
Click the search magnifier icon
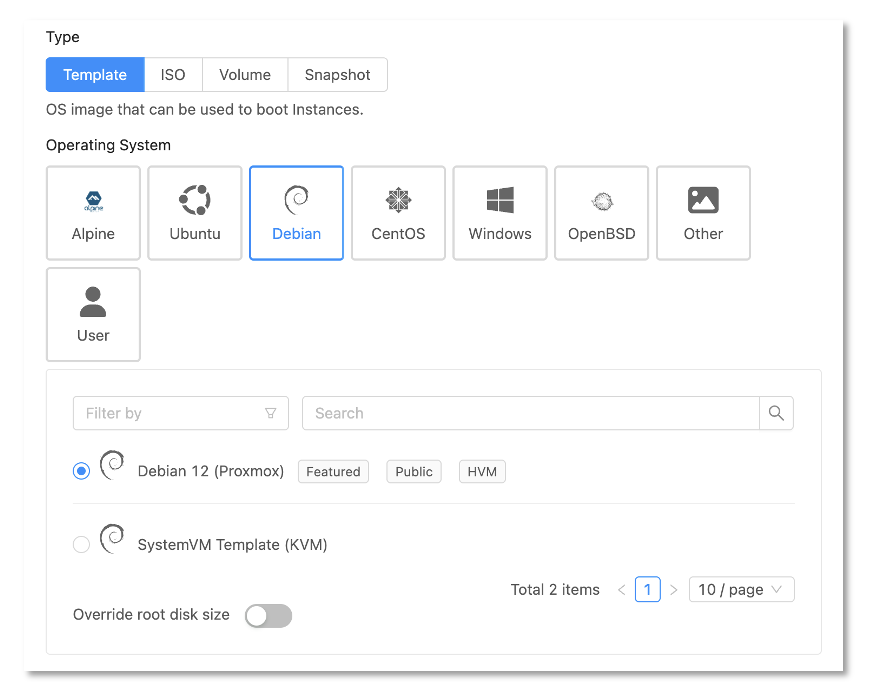[x=776, y=412]
